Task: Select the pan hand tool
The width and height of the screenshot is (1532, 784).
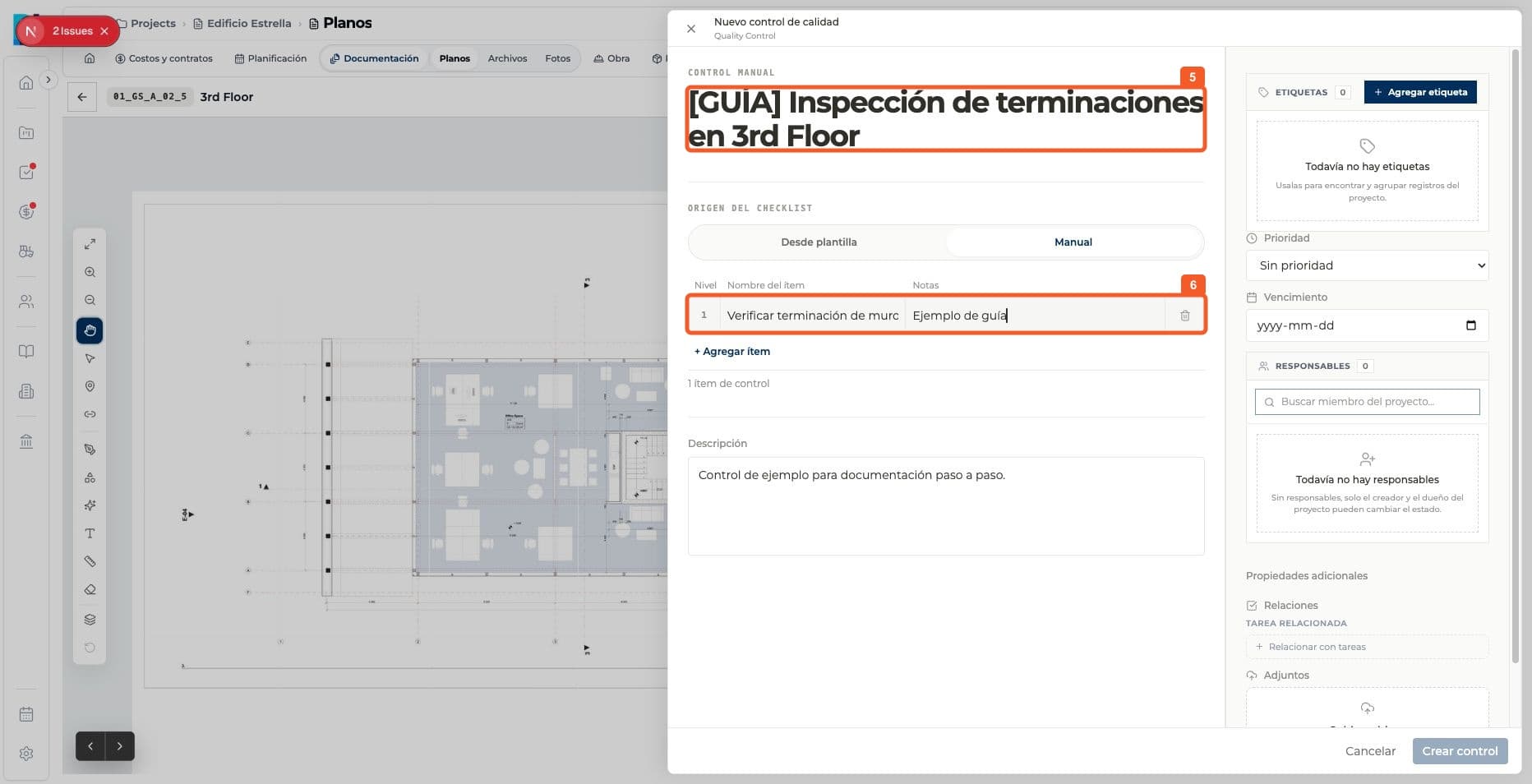Action: [x=90, y=330]
